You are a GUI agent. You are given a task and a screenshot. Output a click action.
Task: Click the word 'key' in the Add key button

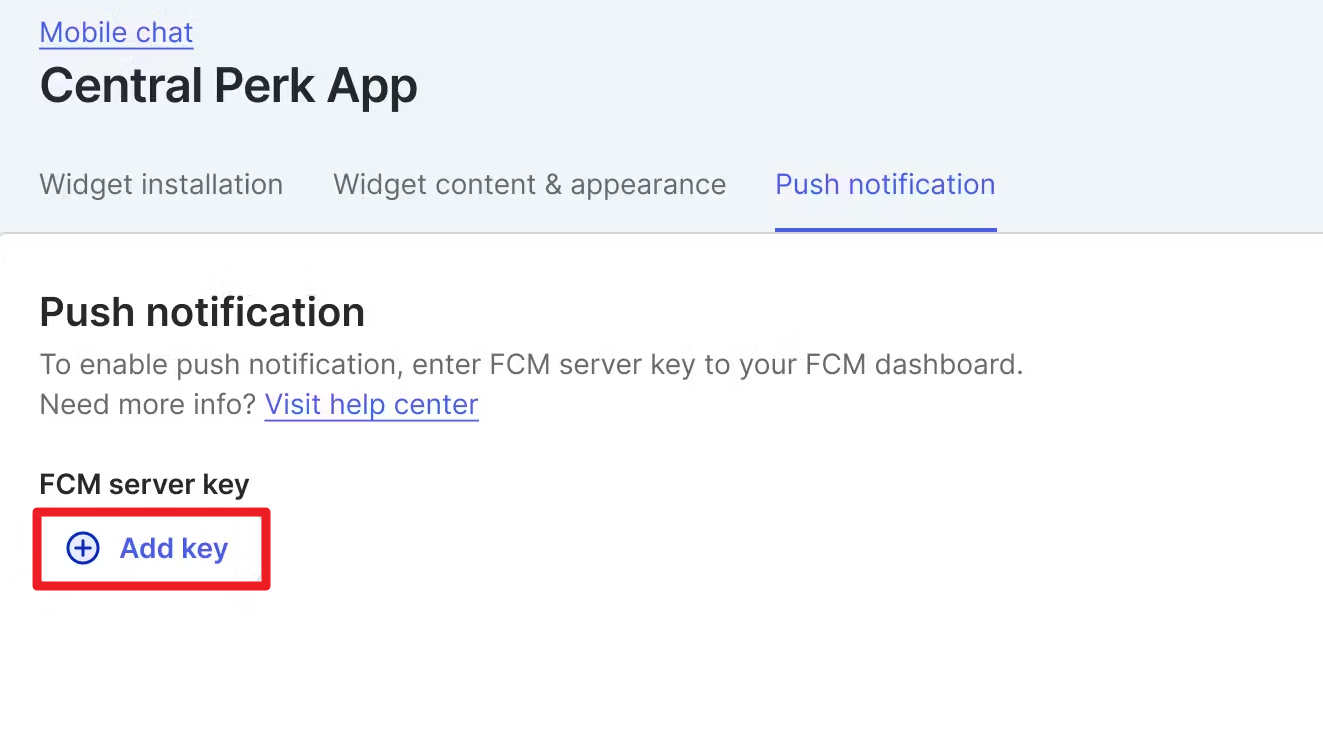coord(205,549)
